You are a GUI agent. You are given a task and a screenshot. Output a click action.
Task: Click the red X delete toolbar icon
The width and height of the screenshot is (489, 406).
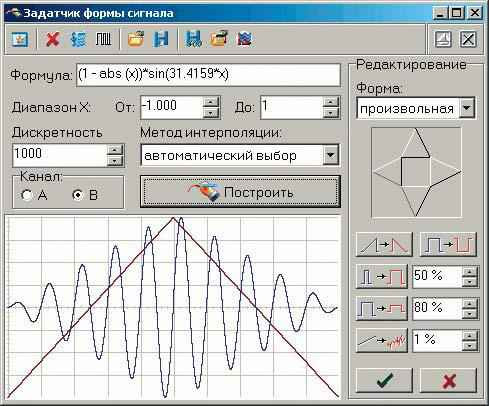coord(53,40)
